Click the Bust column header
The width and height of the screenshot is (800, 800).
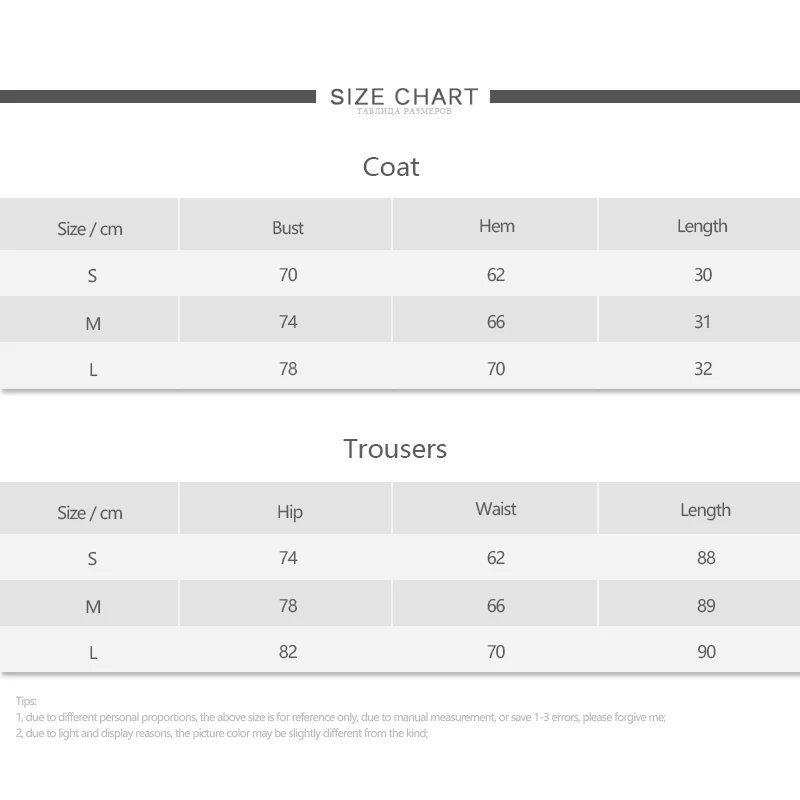288,228
